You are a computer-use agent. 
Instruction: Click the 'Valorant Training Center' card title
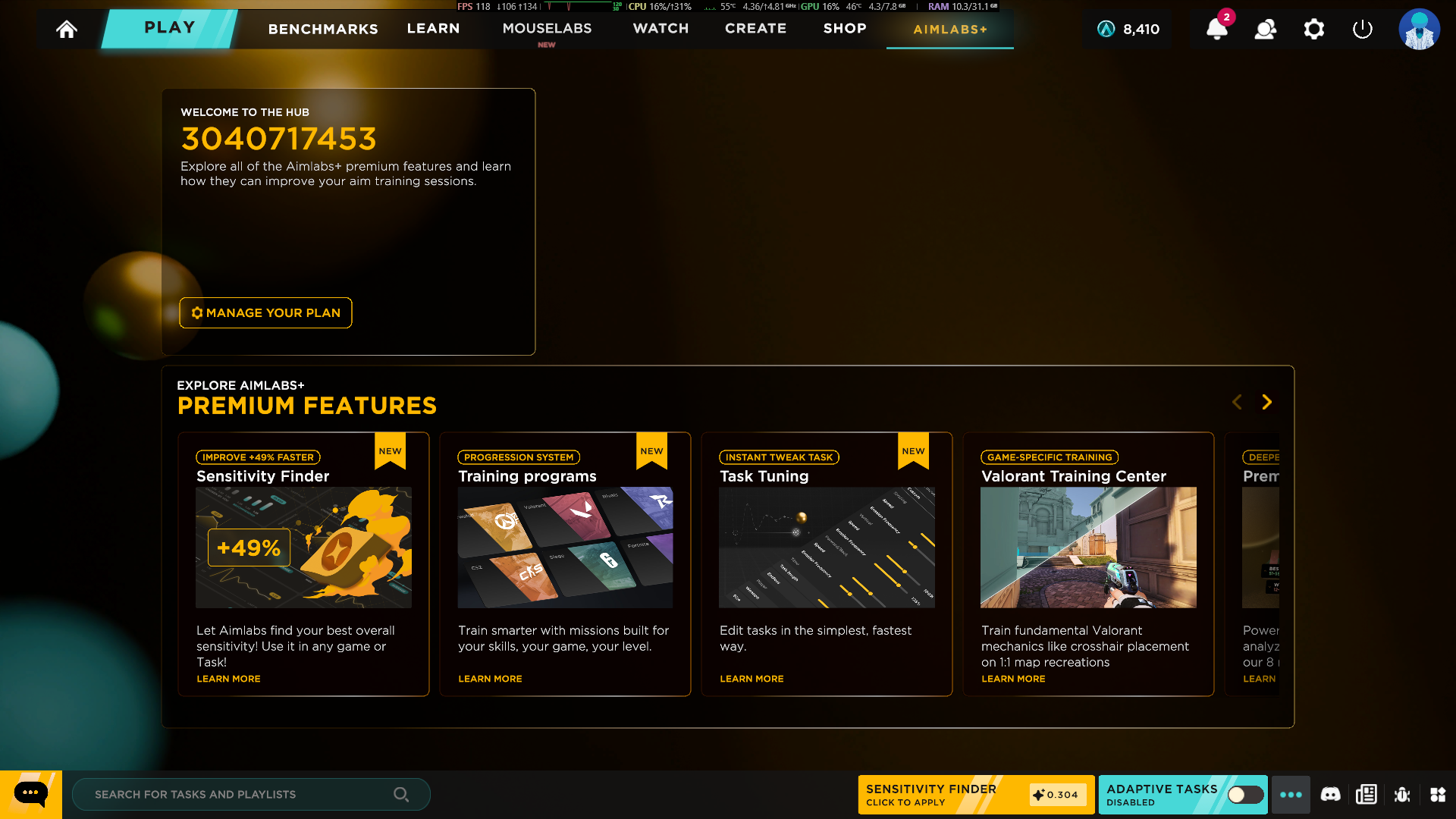pyautogui.click(x=1074, y=476)
